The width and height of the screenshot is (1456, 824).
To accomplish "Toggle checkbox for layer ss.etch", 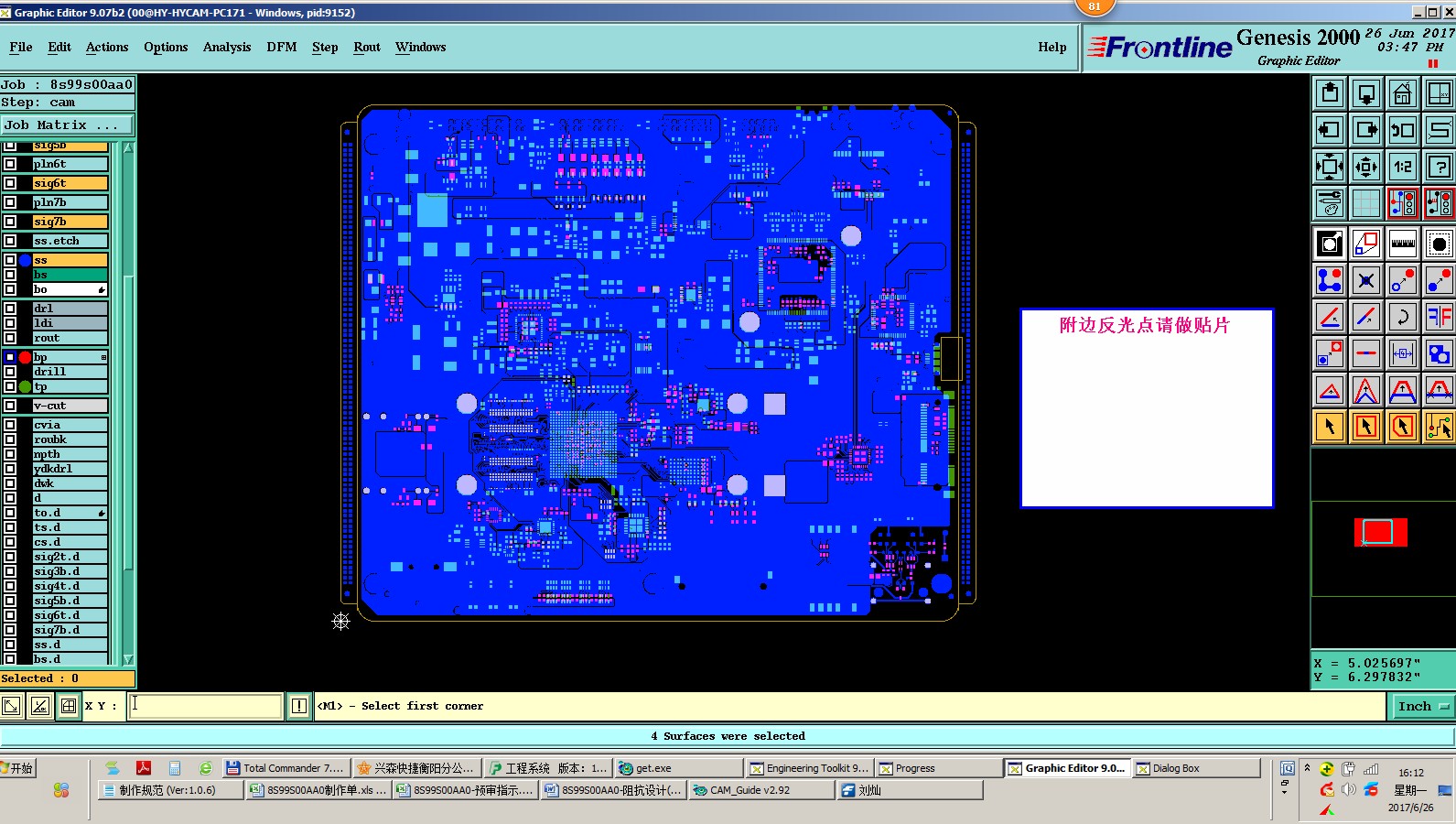I will (10, 241).
